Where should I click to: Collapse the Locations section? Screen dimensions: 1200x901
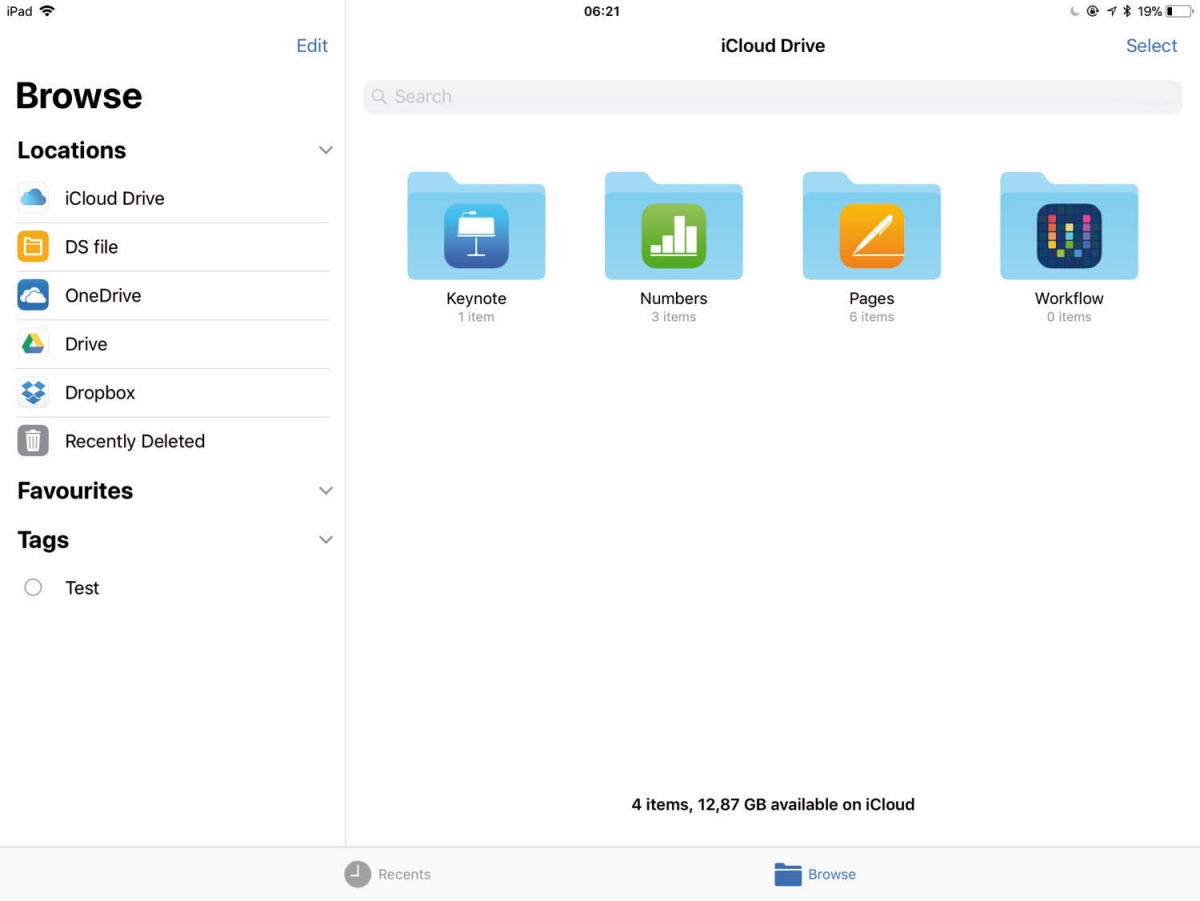325,150
